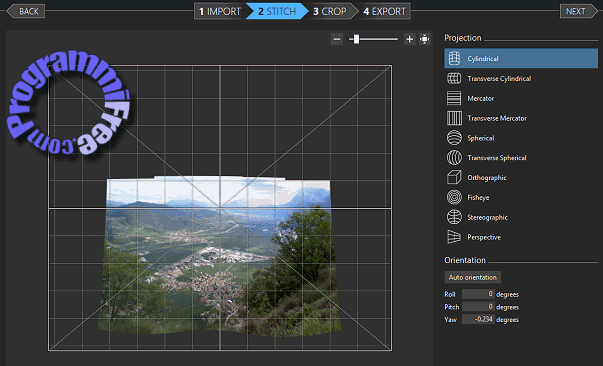Pick the Fisheye projection icon
This screenshot has width=603, height=366.
454,197
